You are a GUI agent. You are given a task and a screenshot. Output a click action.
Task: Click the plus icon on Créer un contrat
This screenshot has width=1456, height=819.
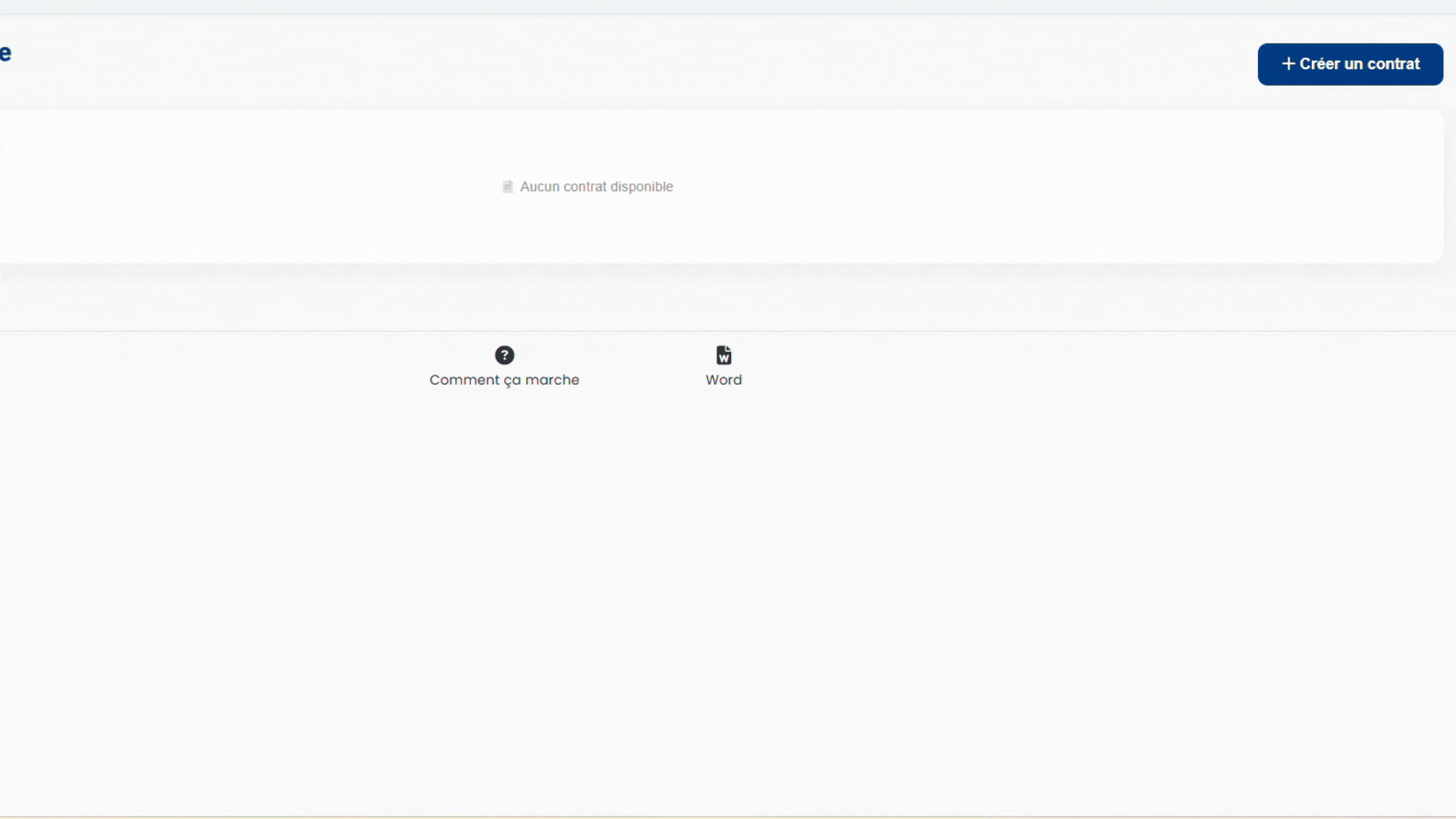[1288, 64]
